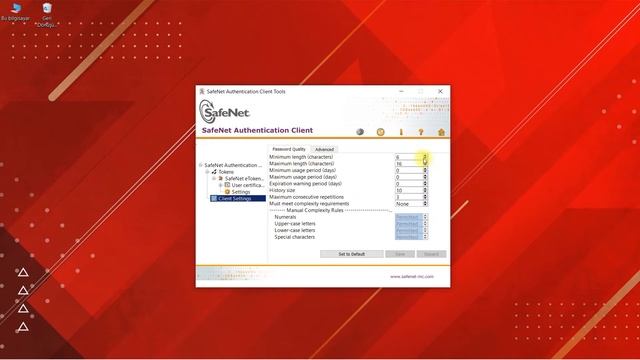Screen dimensions: 640x360
Task: Collapse the SafeNet Authentication root node
Action: click(x=200, y=165)
